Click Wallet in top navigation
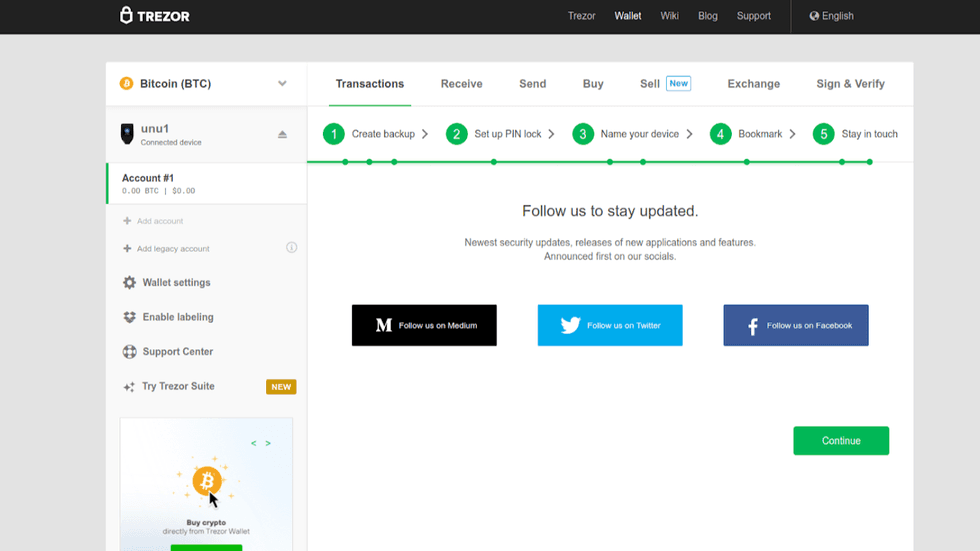Screen dimensions: 980x551 tap(628, 16)
